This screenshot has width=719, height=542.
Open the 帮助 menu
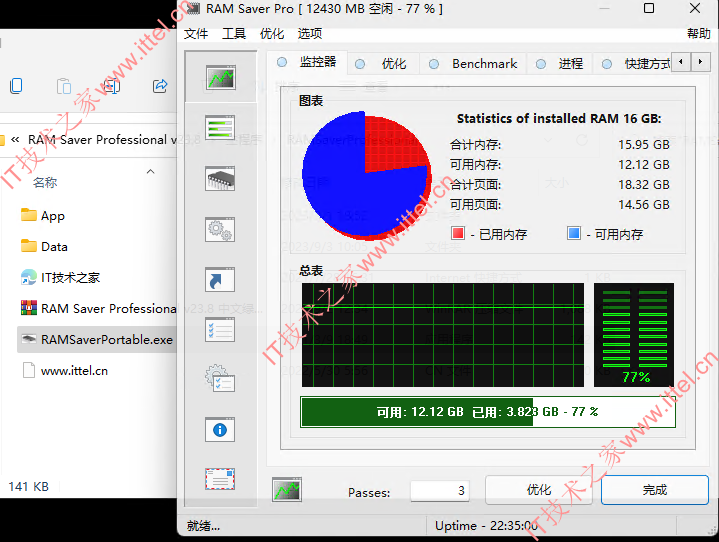(698, 33)
